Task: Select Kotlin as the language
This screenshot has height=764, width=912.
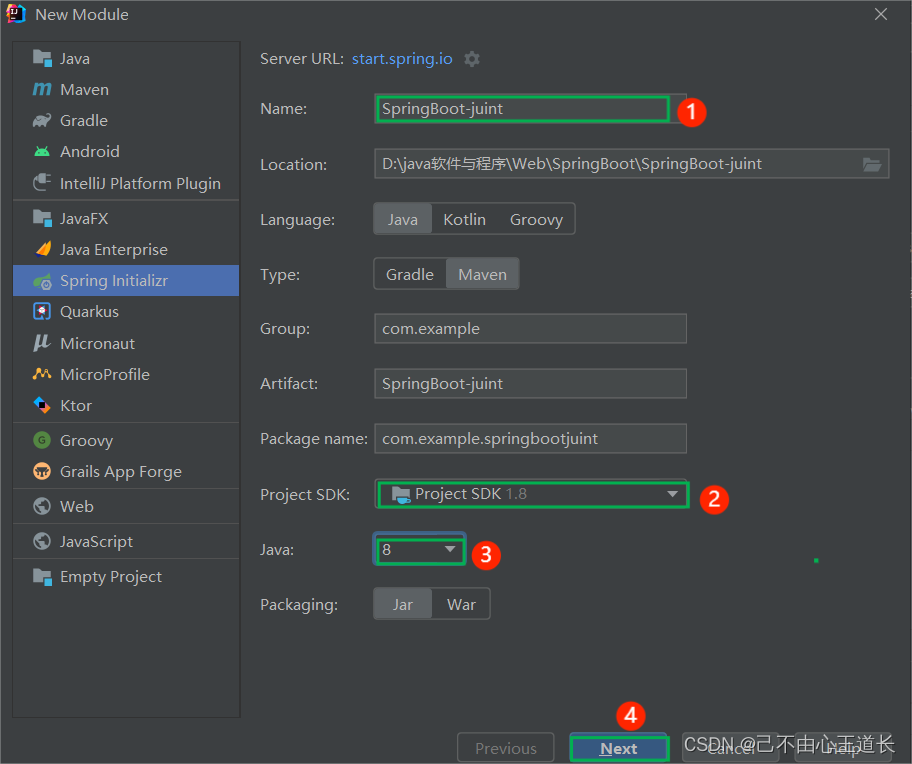Action: (x=464, y=219)
